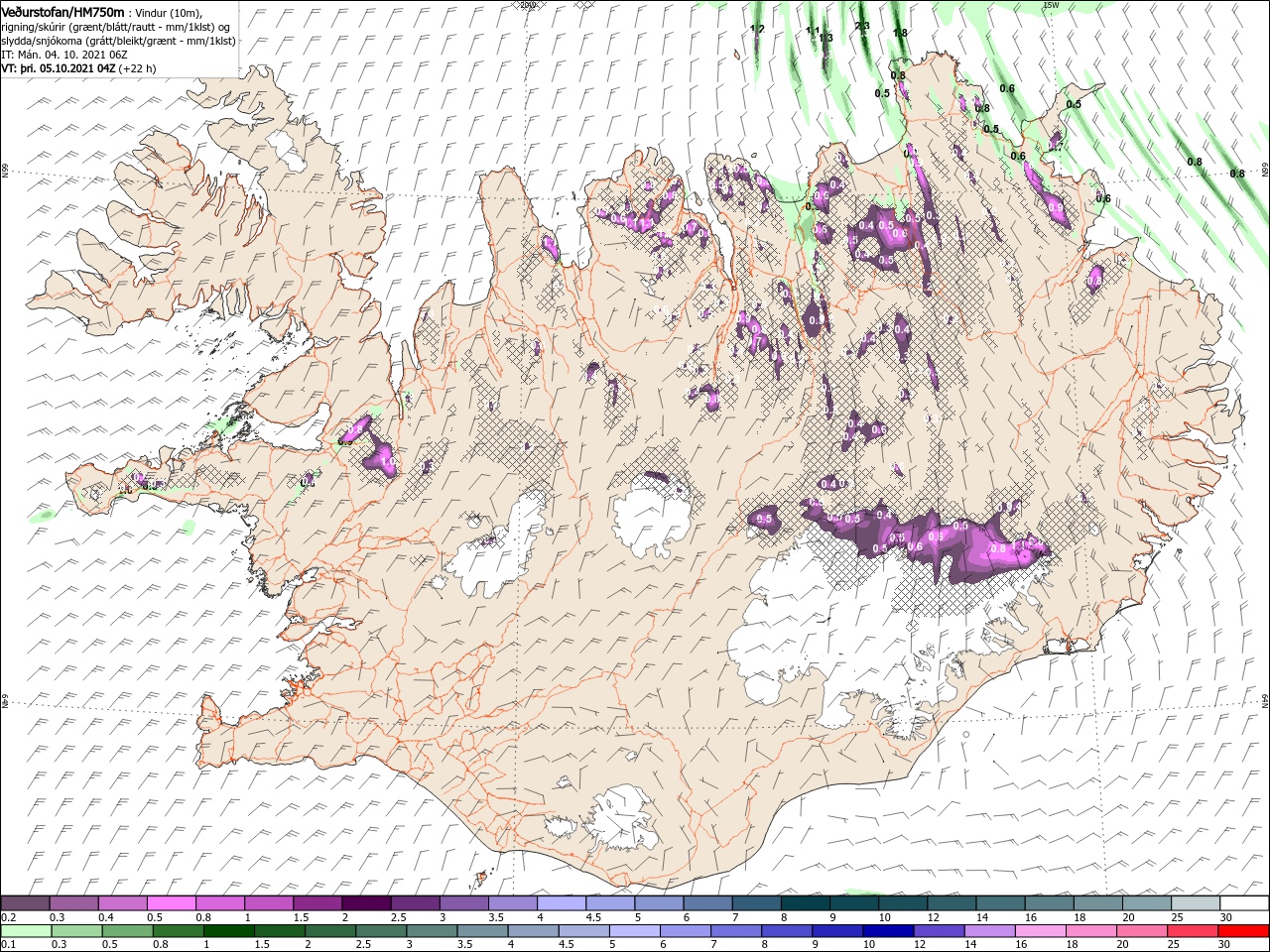Screen dimensions: 1270x952
Task: Select the pale green first swatch of the bottom legend row
Action: click(x=26, y=931)
